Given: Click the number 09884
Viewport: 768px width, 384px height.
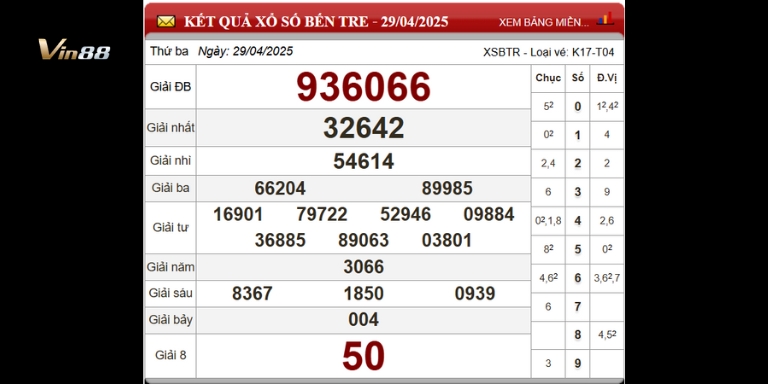Looking at the screenshot, I should (x=489, y=215).
